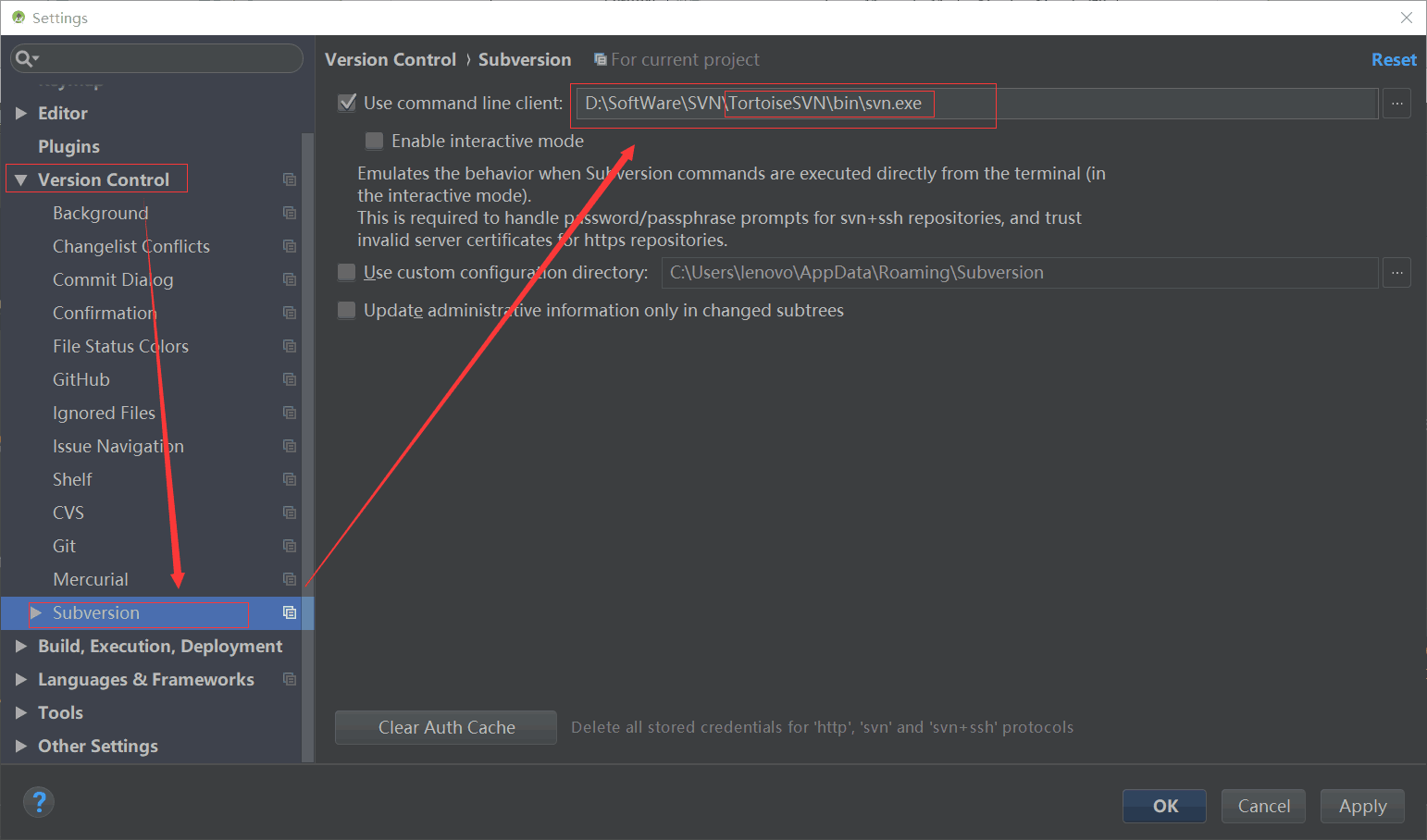The height and width of the screenshot is (840, 1427).
Task: Check Use custom configuration directory
Action: click(x=347, y=272)
